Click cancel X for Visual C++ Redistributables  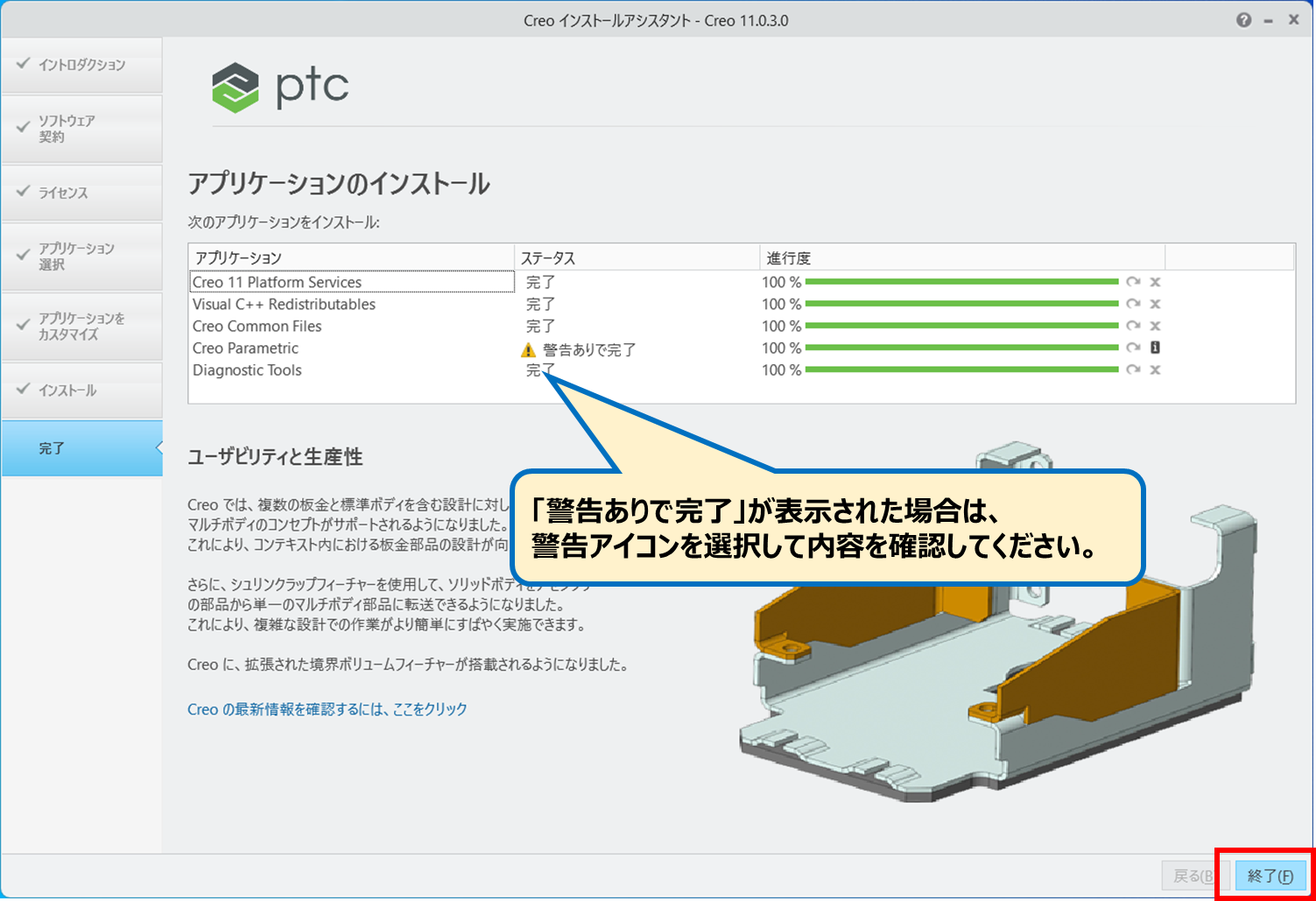click(x=1155, y=304)
